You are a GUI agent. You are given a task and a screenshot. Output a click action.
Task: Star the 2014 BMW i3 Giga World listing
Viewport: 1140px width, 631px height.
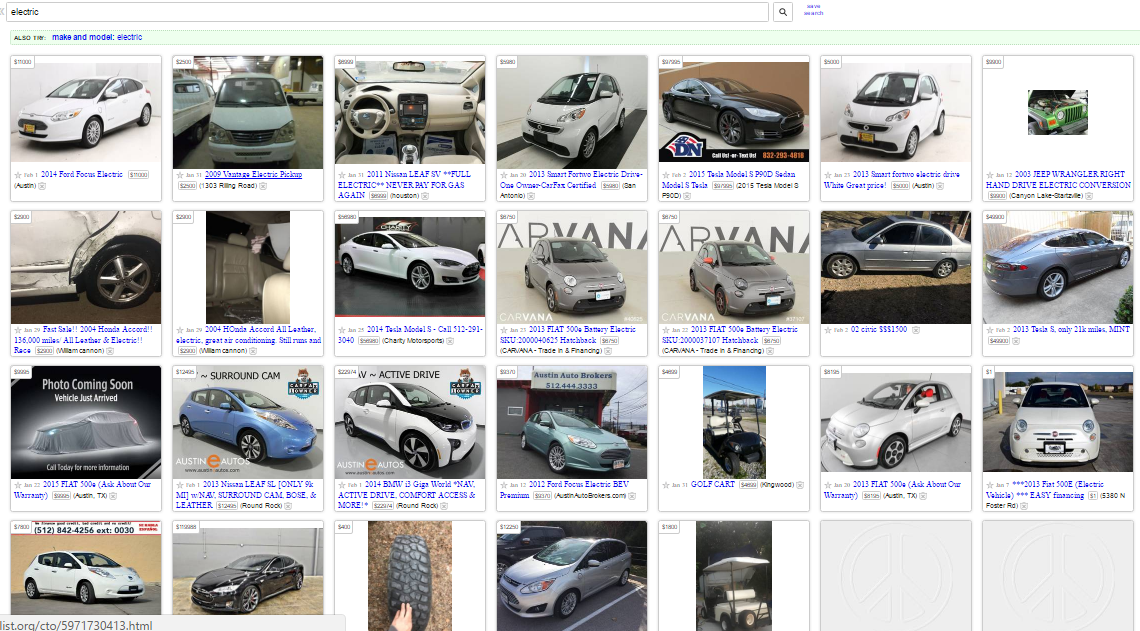(342, 485)
